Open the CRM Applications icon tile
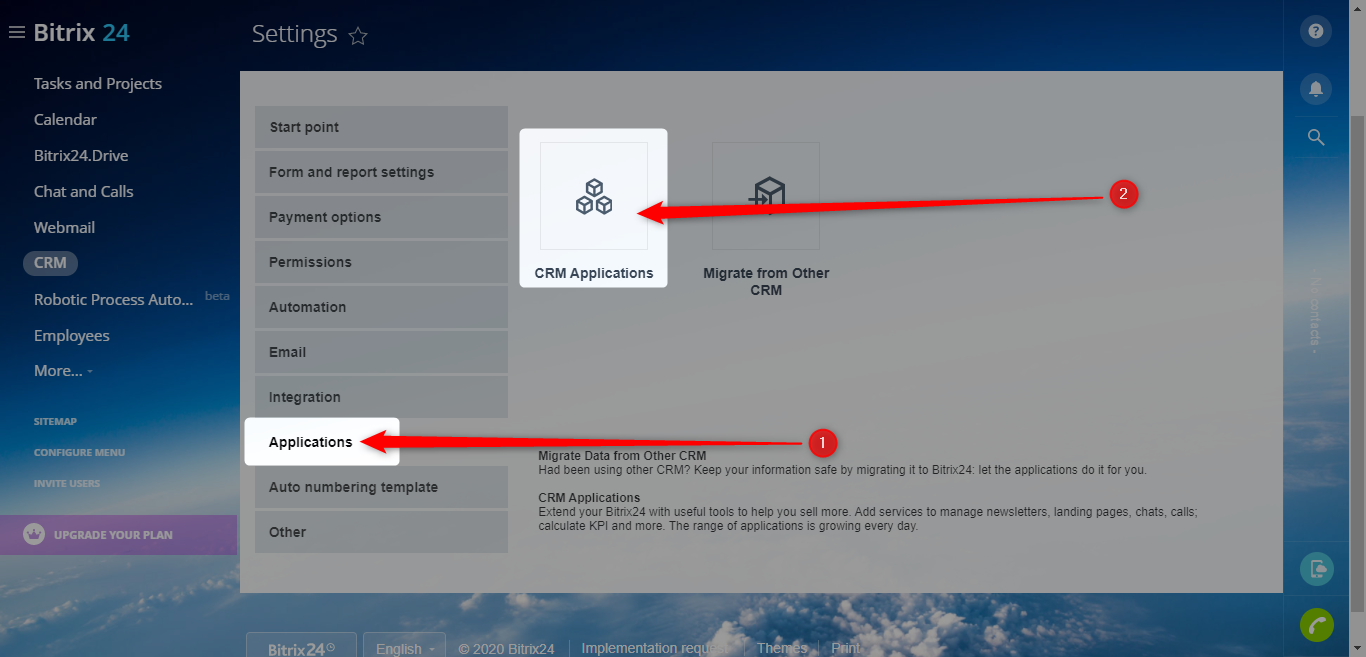 [594, 196]
